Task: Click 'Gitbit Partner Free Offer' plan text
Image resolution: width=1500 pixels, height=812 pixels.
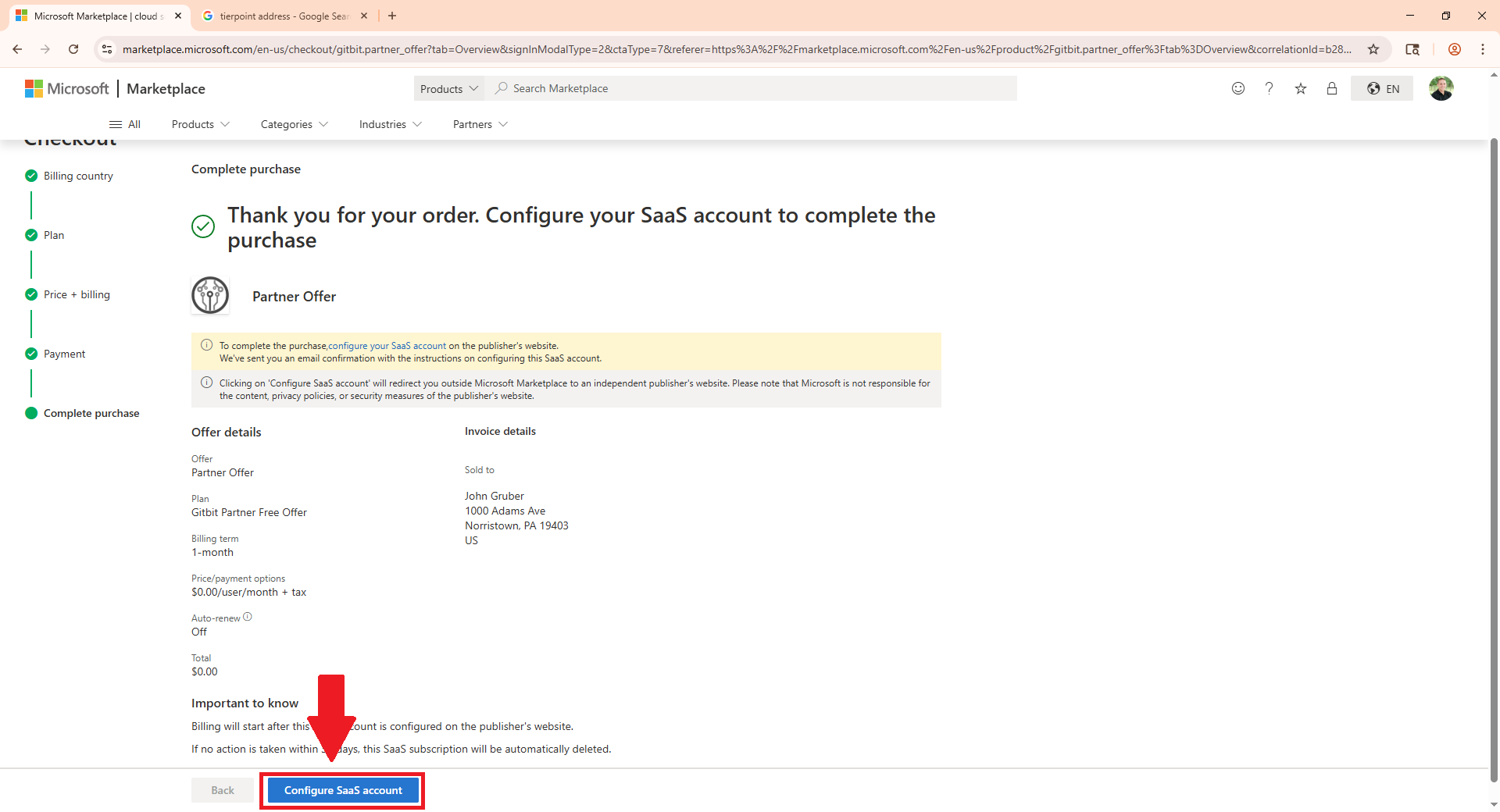Action: point(249,512)
